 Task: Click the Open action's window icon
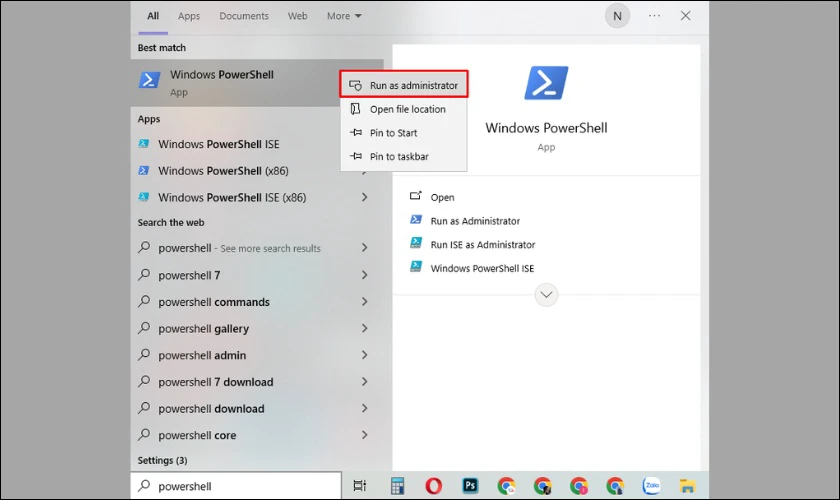click(416, 196)
